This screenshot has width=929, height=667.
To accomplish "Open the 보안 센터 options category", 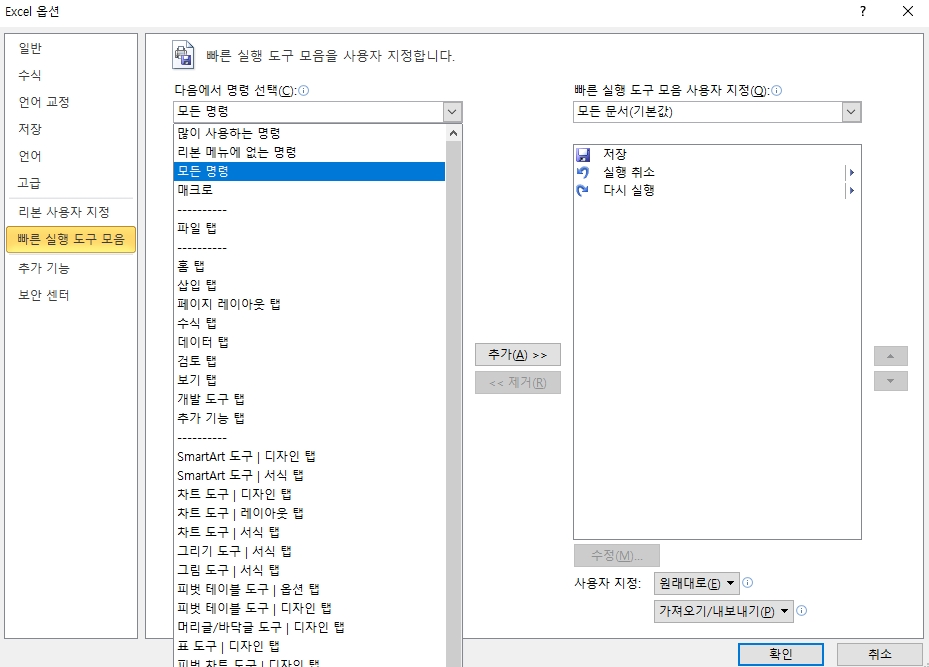I will 71,295.
